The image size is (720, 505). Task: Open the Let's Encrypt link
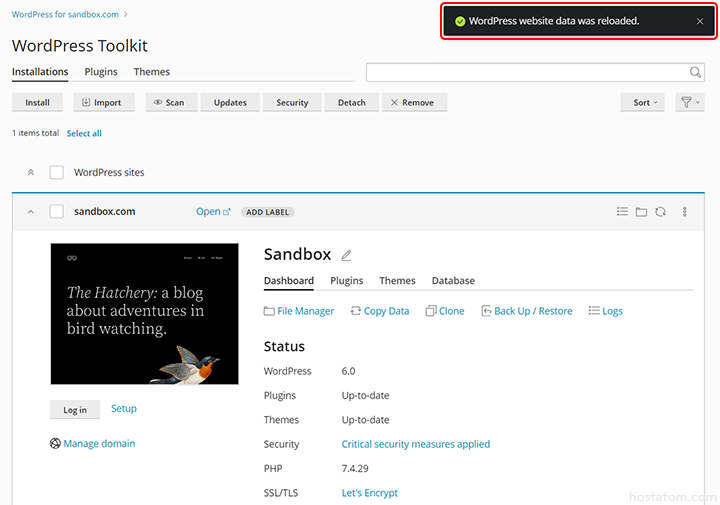tap(370, 493)
